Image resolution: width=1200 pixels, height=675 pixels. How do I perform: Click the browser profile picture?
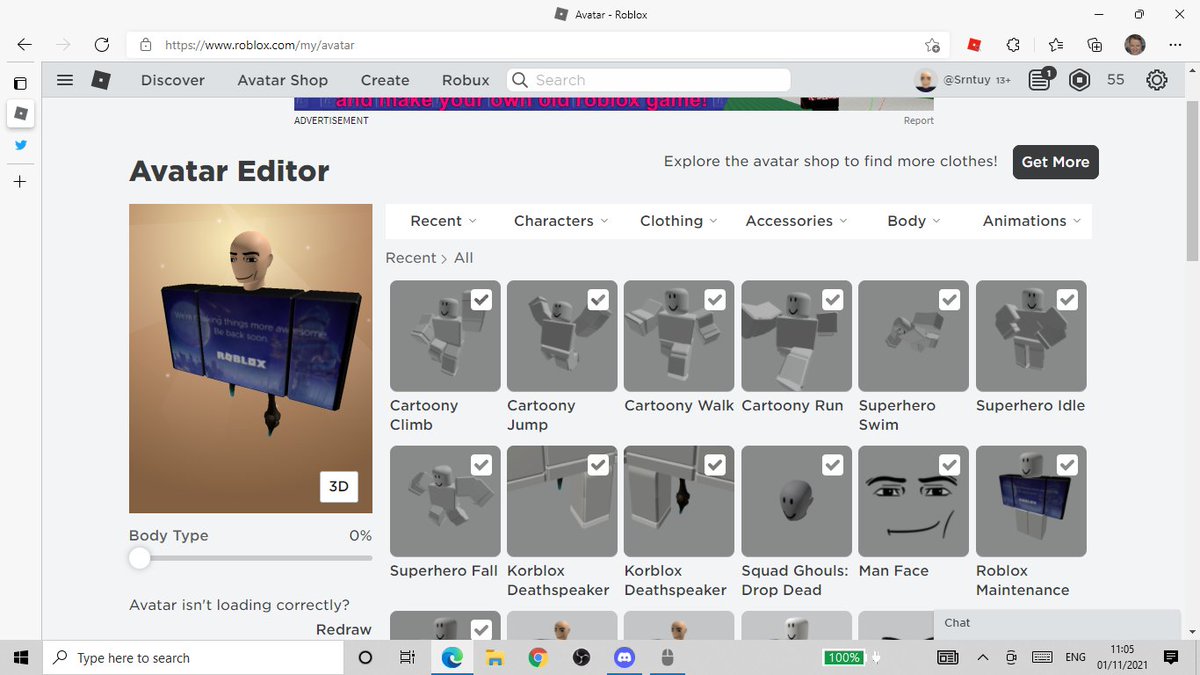(1135, 45)
